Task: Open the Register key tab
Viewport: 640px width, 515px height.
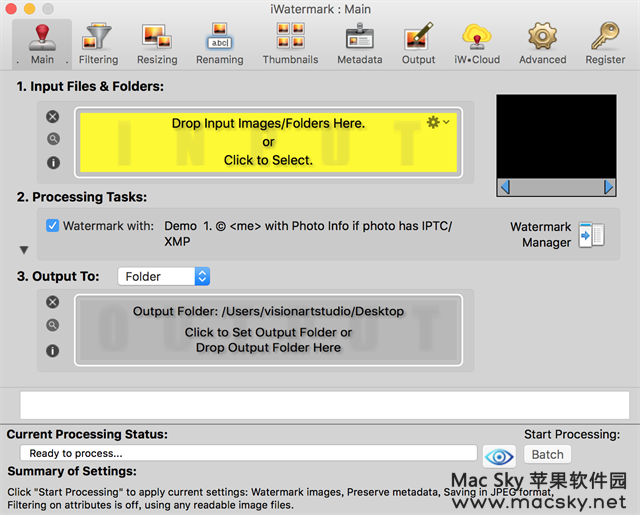Action: [x=605, y=44]
